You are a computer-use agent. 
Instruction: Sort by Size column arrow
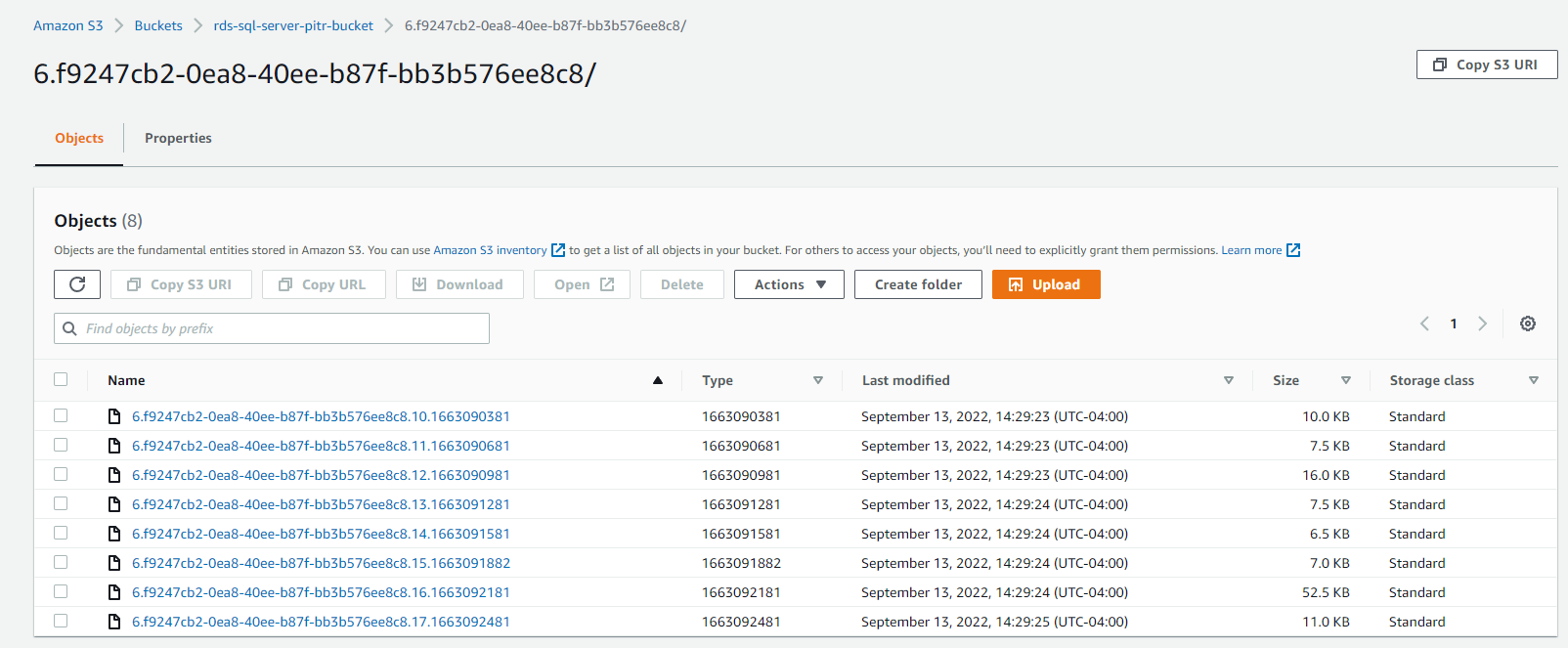1346,380
